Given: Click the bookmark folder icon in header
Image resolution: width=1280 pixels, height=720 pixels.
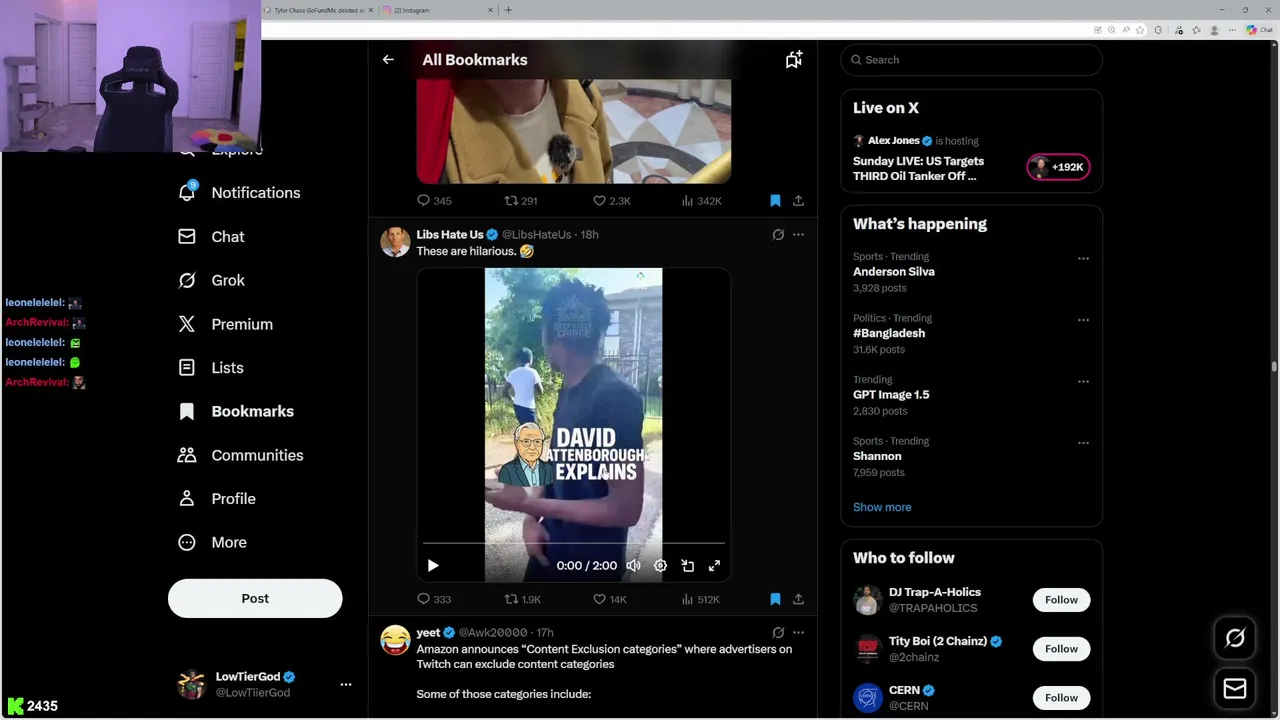Looking at the screenshot, I should point(794,60).
